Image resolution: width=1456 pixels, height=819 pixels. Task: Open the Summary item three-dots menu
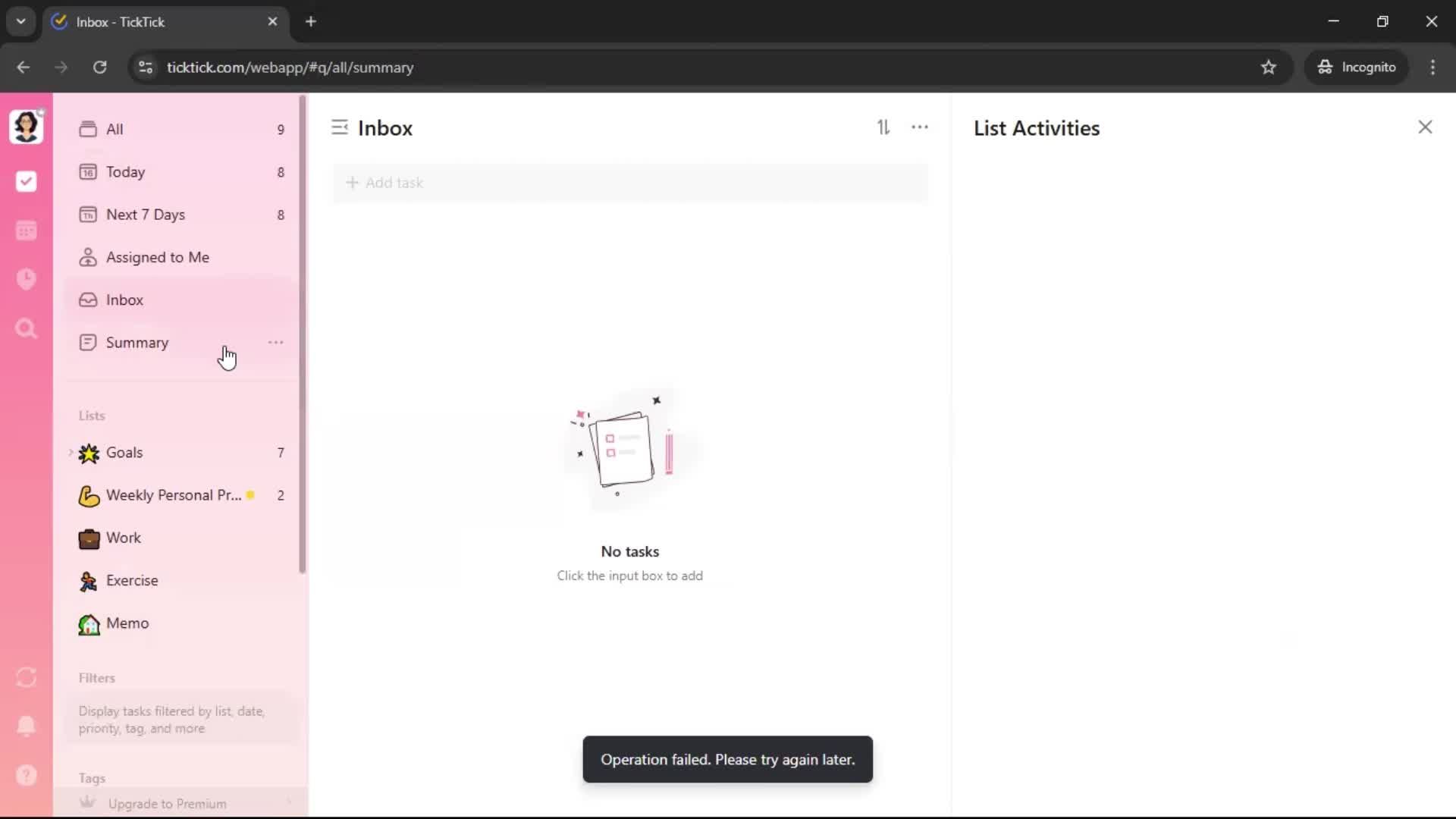275,343
